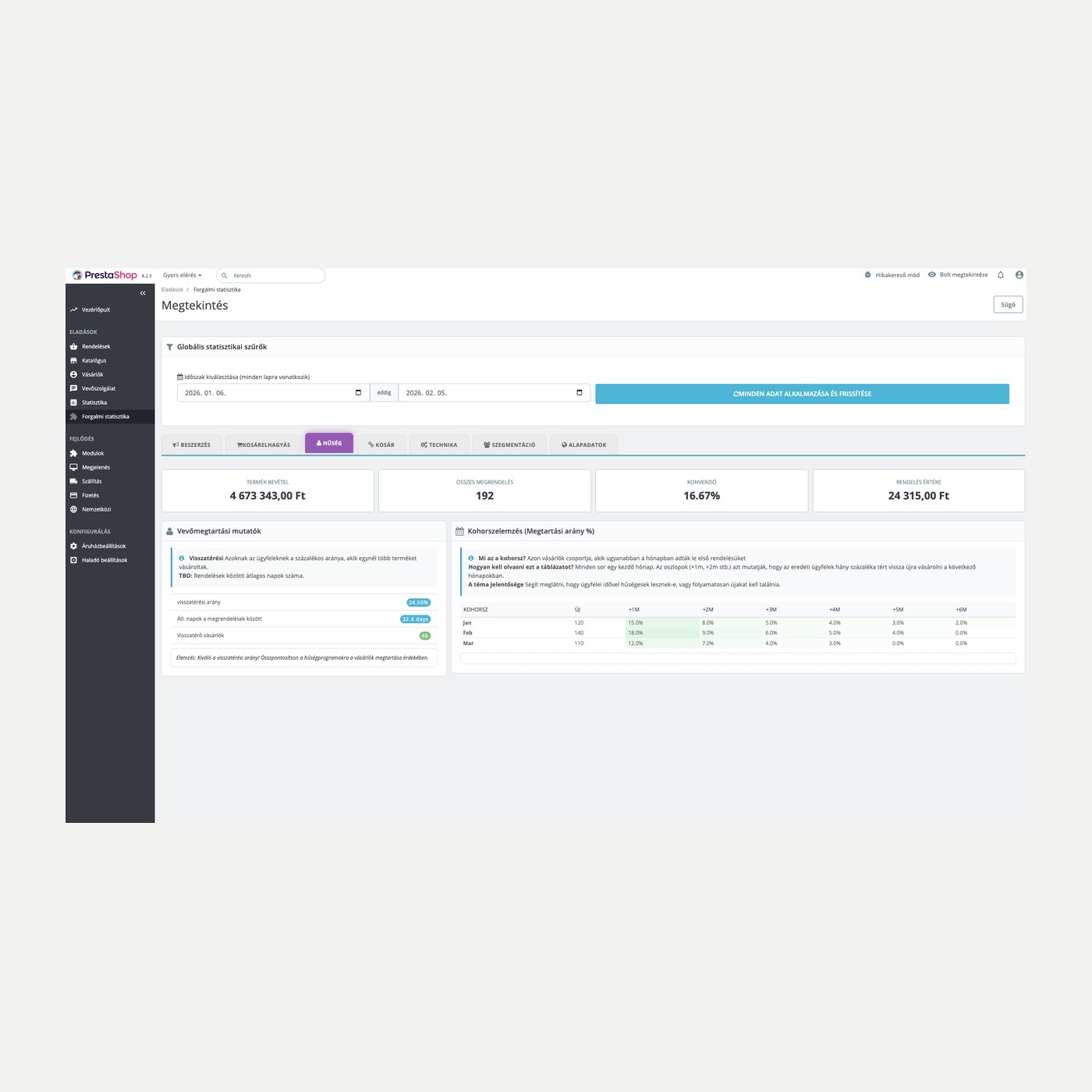Click the Katalógus store icon
Image resolution: width=1092 pixels, height=1092 pixels.
pyautogui.click(x=73, y=360)
